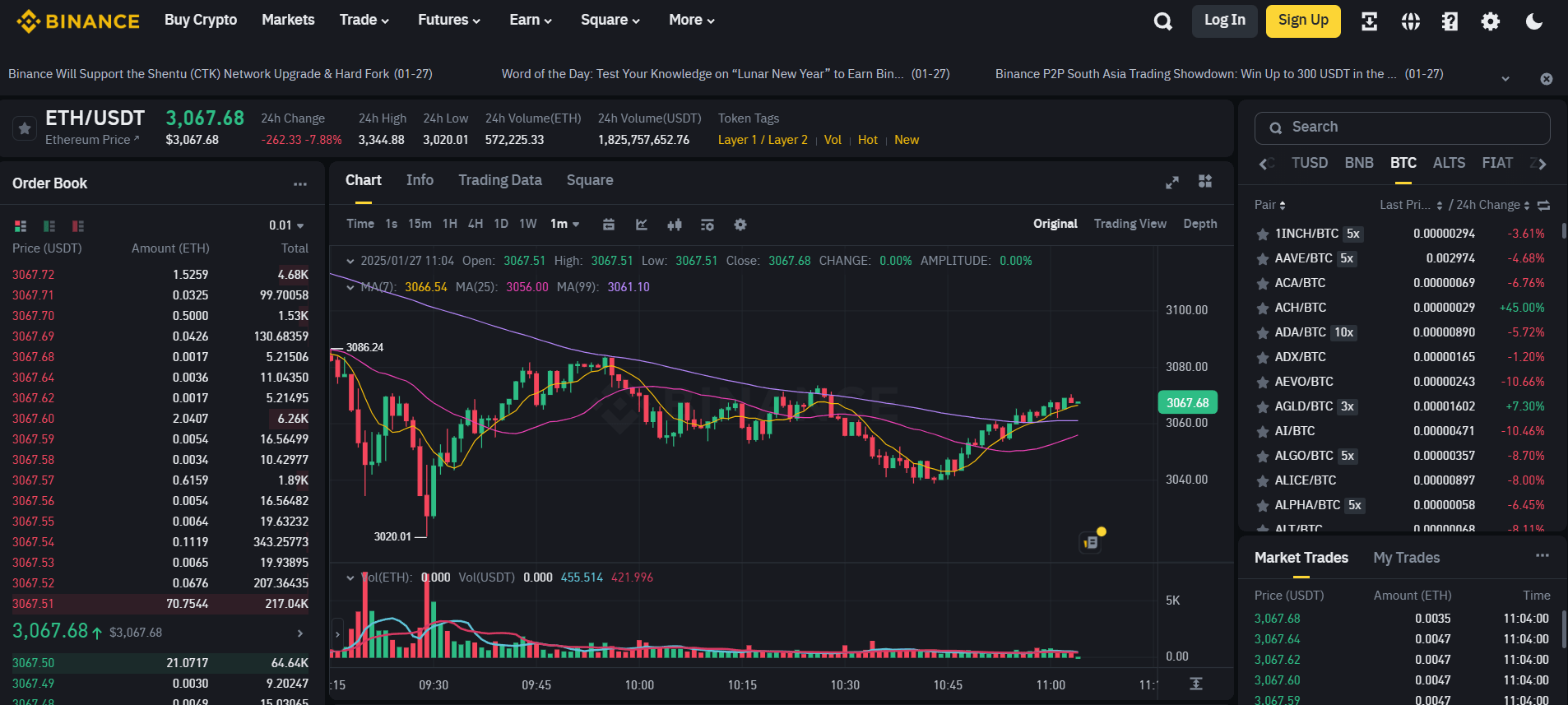Image resolution: width=1568 pixels, height=705 pixels.
Task: Select the 4H chart interval
Action: [476, 224]
